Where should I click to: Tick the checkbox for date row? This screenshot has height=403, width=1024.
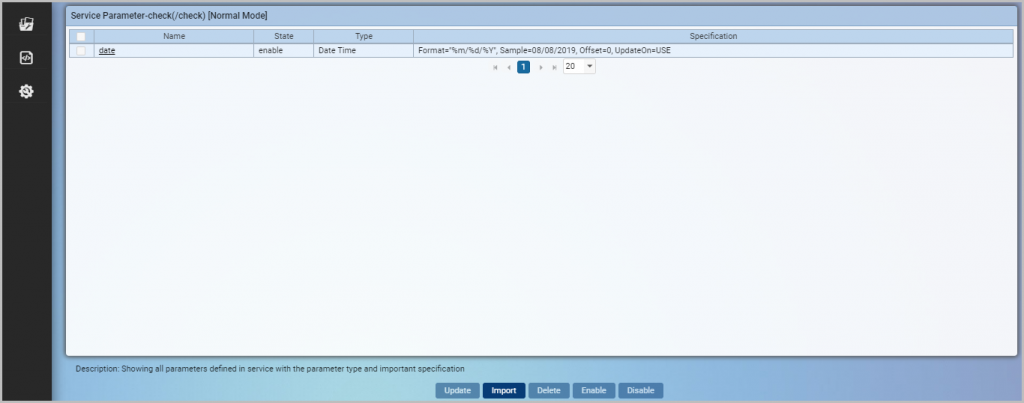(x=81, y=50)
